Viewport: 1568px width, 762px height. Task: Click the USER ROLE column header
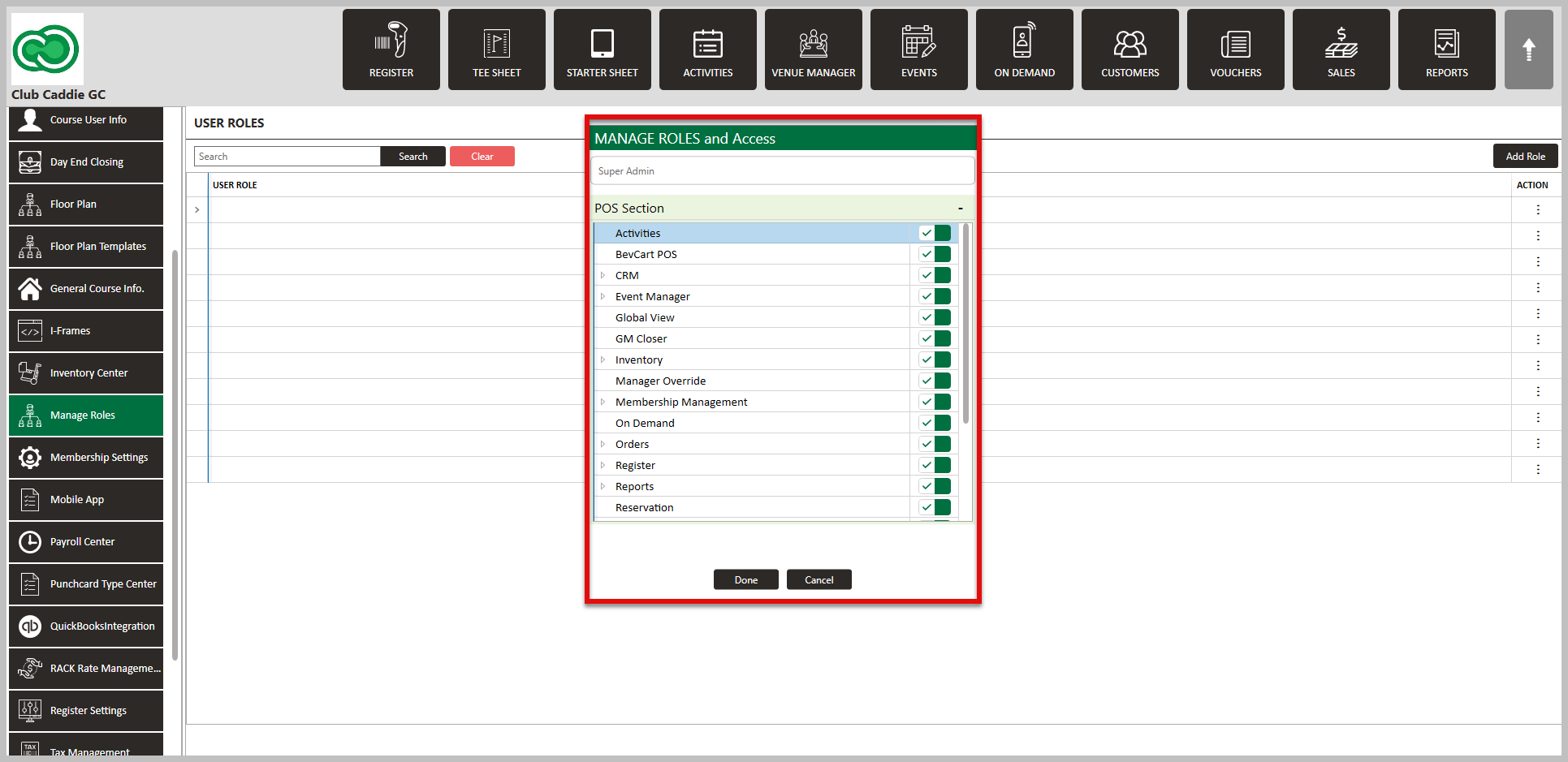[235, 185]
